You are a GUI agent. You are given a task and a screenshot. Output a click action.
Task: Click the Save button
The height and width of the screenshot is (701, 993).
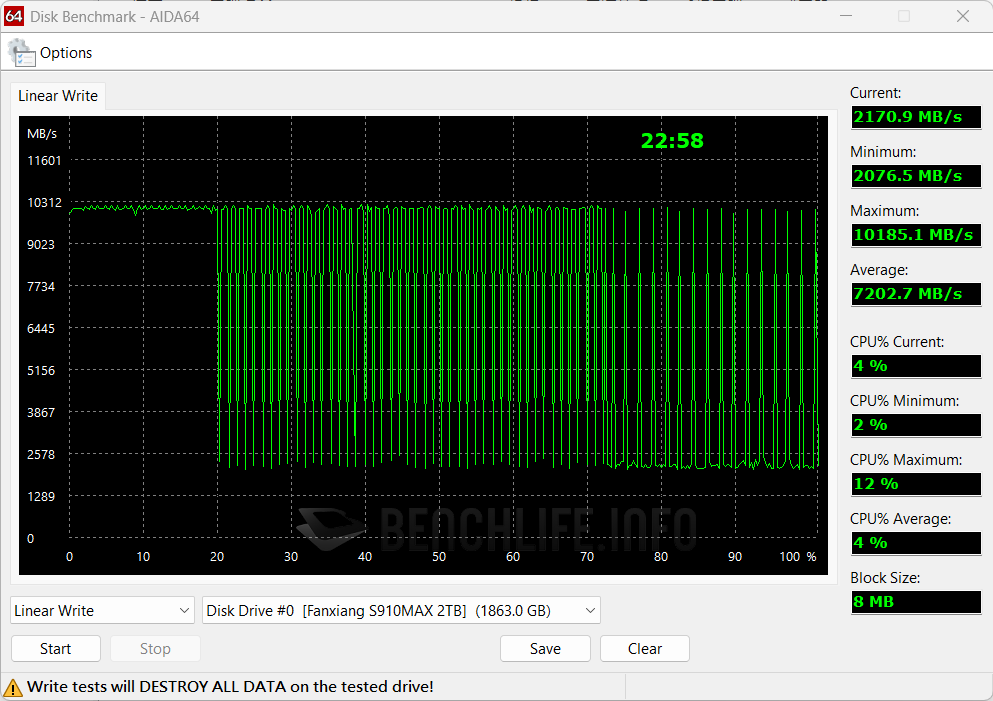[545, 648]
